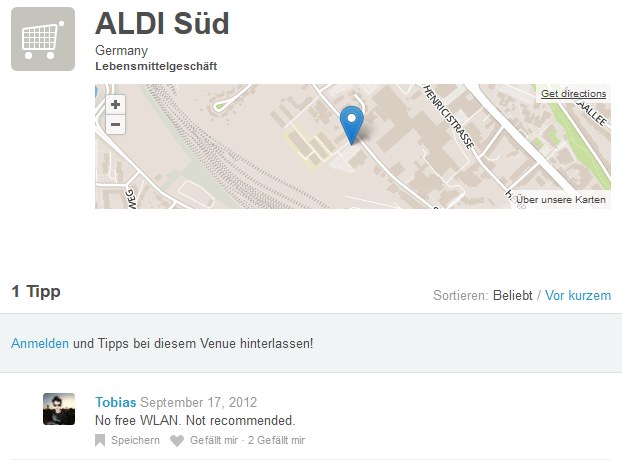Image resolution: width=622 pixels, height=461 pixels.
Task: Click the tip date September 17, 2012
Action: (x=199, y=402)
